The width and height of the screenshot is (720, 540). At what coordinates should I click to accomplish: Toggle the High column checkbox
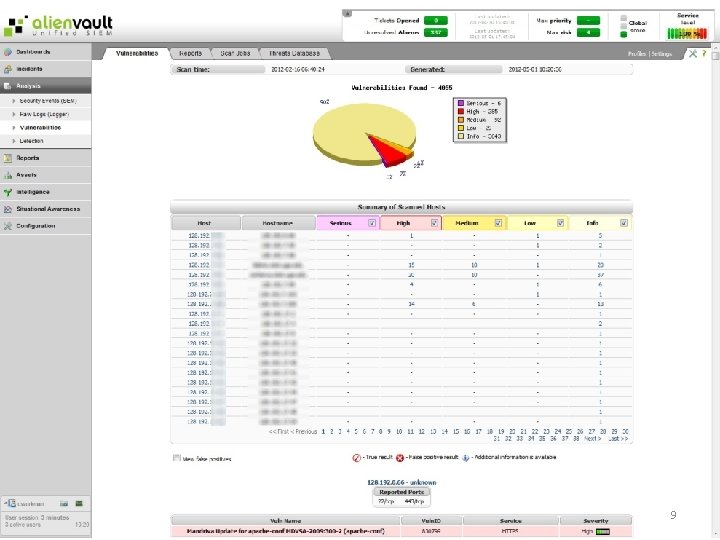tap(434, 223)
